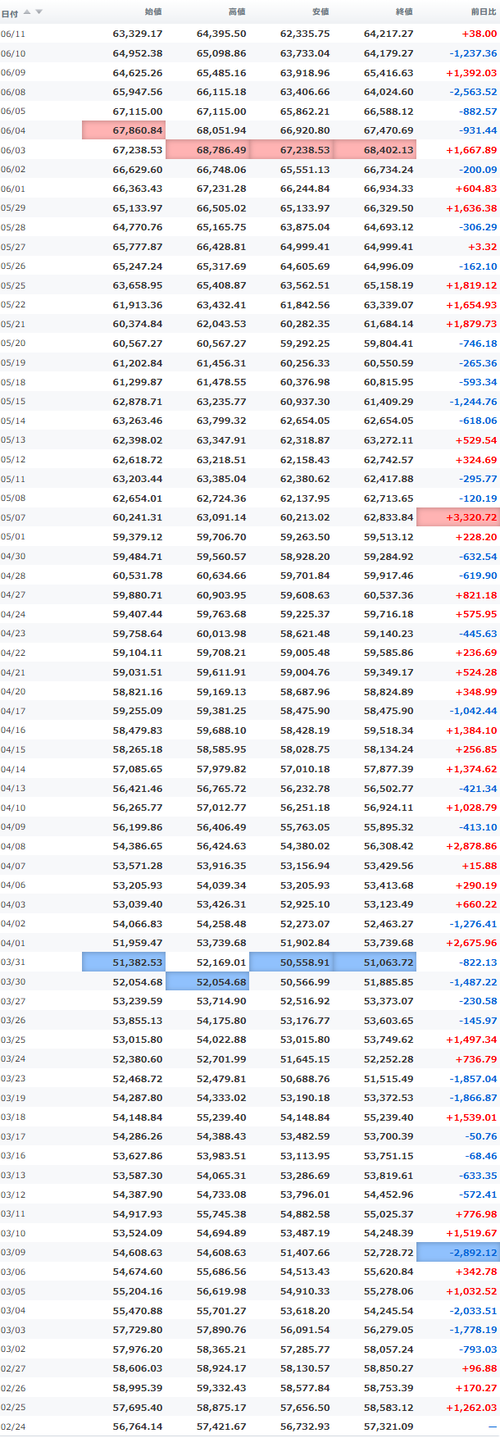Select the closing price 62,833.84
The image size is (500, 1438).
tap(388, 517)
